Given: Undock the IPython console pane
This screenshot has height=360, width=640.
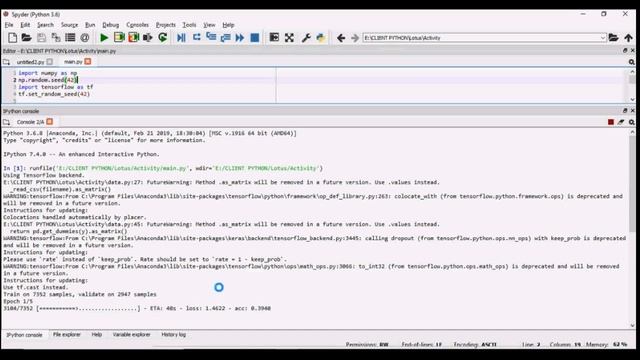Looking at the screenshot, I should coord(625,111).
